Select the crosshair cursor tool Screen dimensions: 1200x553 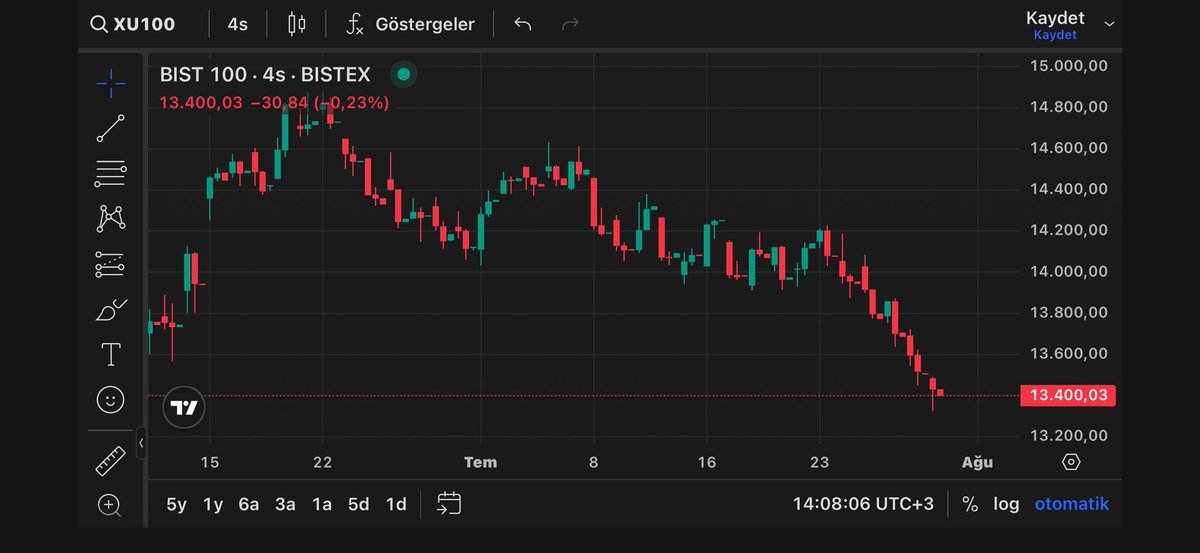[x=111, y=82]
